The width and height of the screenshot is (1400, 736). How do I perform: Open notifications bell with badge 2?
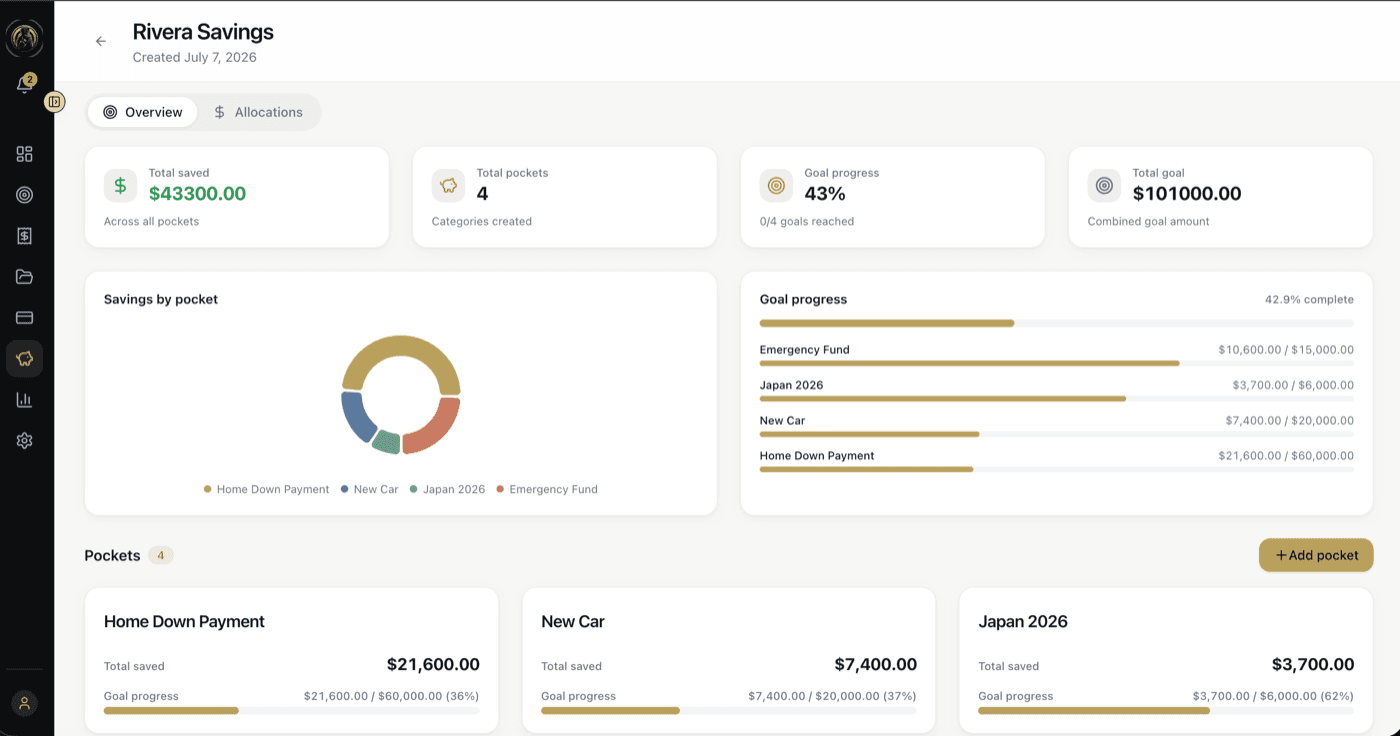(x=24, y=85)
